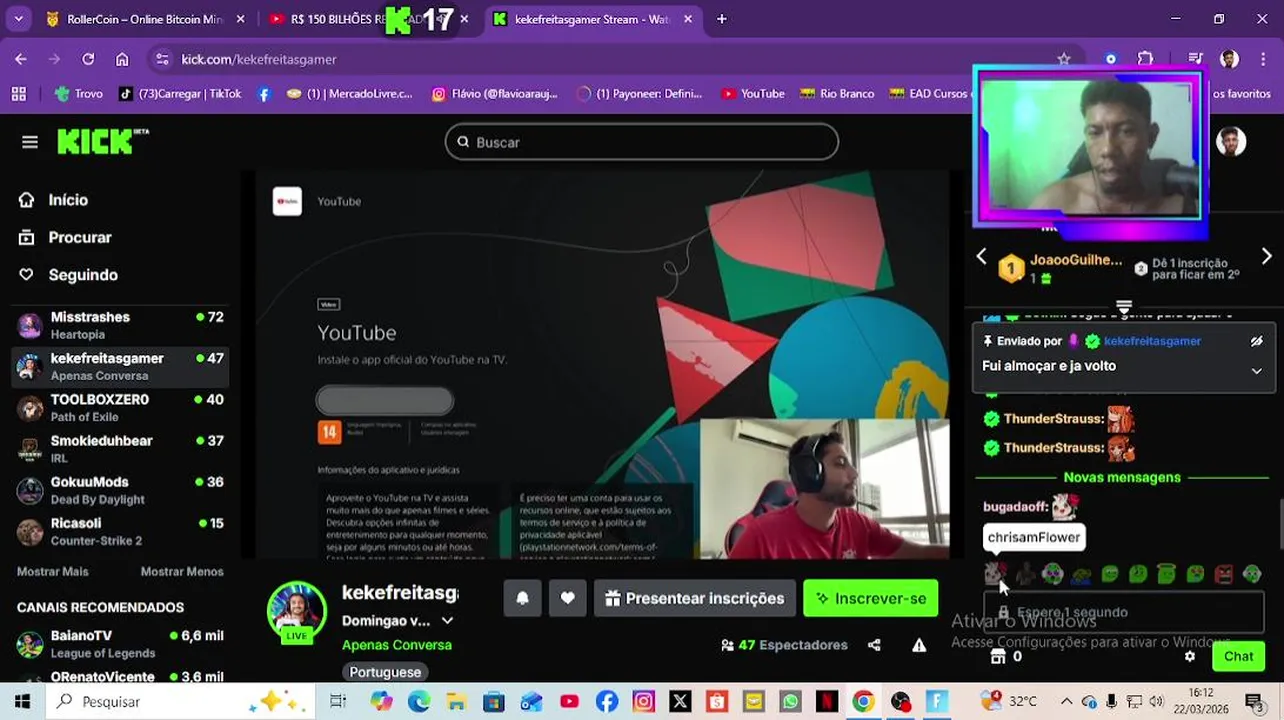The image size is (1284, 720).
Task: Open kekefreitasgamer name in pinned message
Action: click(1152, 341)
